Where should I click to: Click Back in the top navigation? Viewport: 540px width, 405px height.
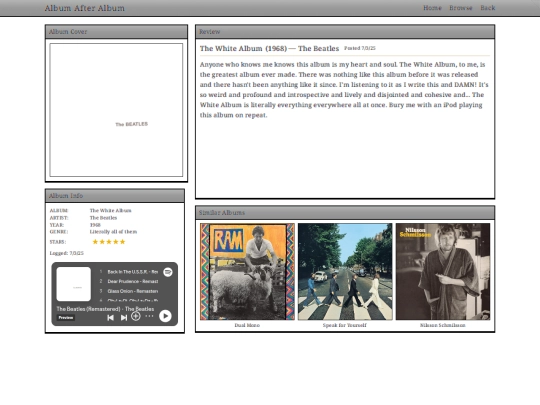click(x=488, y=8)
